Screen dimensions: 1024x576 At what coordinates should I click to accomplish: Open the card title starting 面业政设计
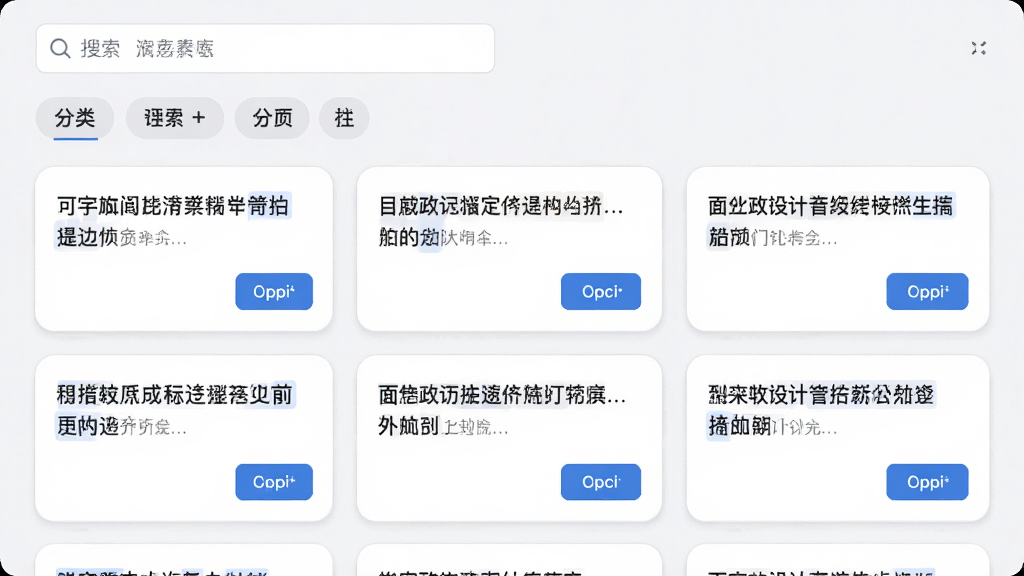831,221
